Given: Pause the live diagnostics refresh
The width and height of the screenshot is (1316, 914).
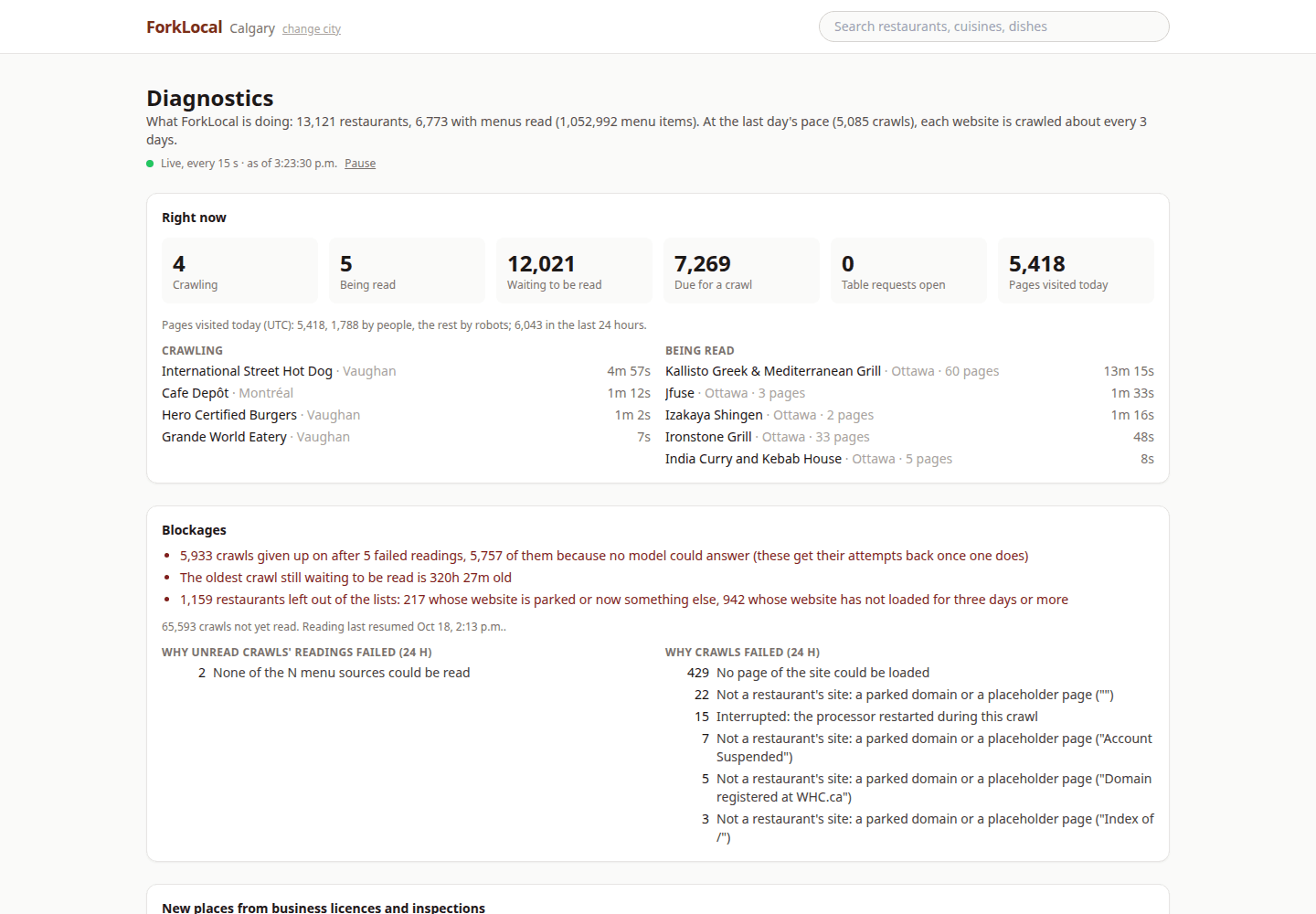Looking at the screenshot, I should pyautogui.click(x=360, y=164).
